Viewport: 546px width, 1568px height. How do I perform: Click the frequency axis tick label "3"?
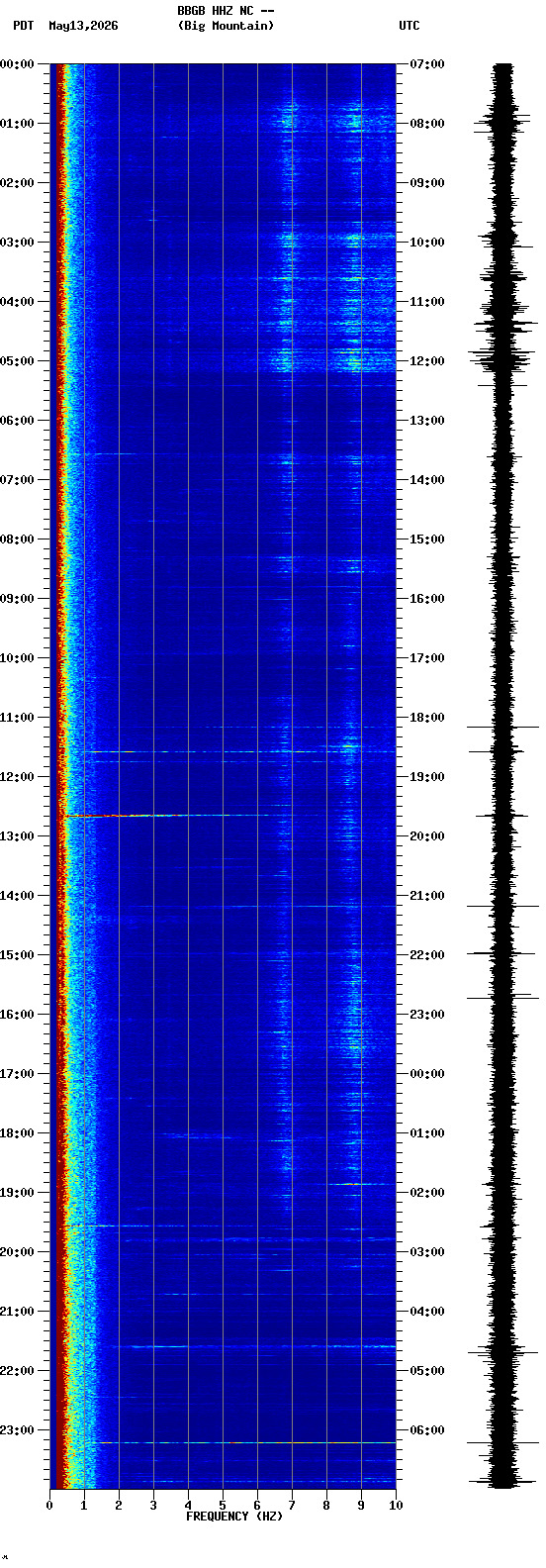pos(153,1506)
